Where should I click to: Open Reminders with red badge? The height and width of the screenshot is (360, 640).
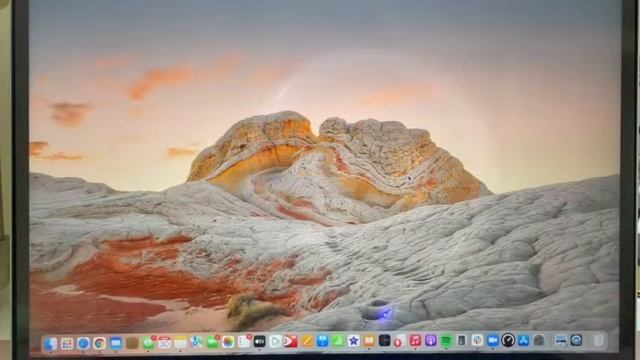tap(244, 342)
